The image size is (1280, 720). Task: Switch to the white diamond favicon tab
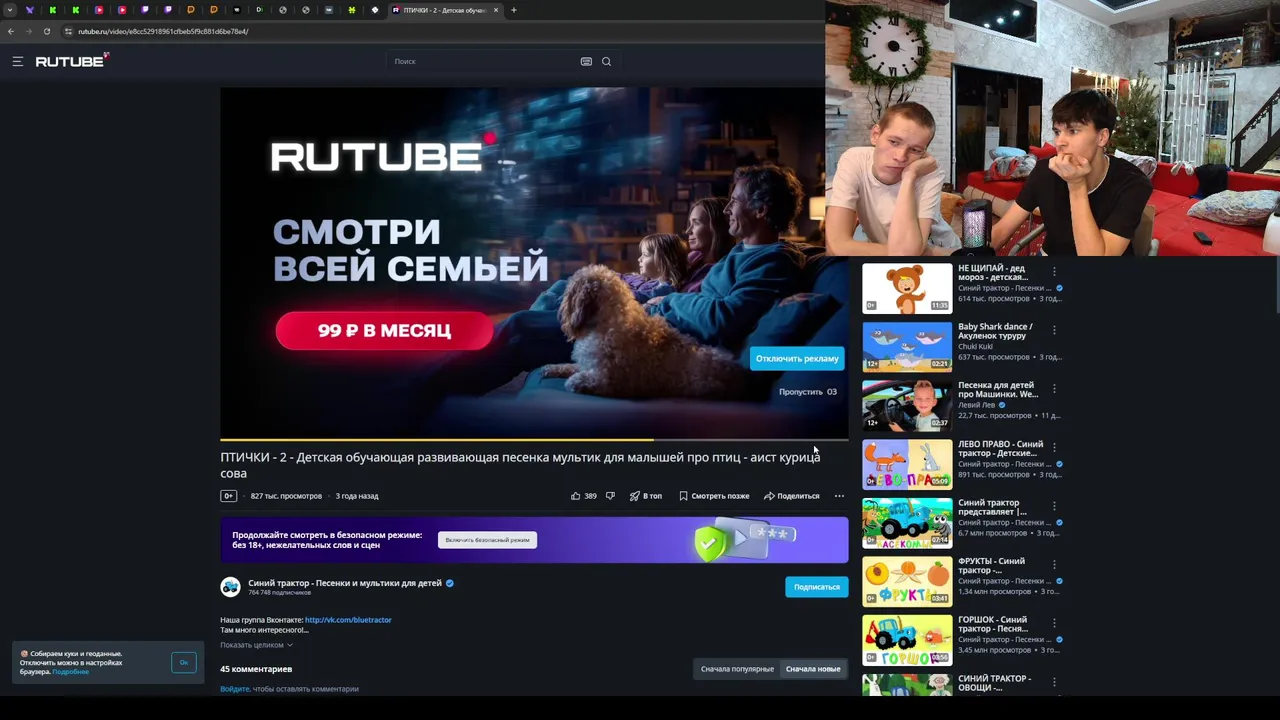[x=375, y=10]
